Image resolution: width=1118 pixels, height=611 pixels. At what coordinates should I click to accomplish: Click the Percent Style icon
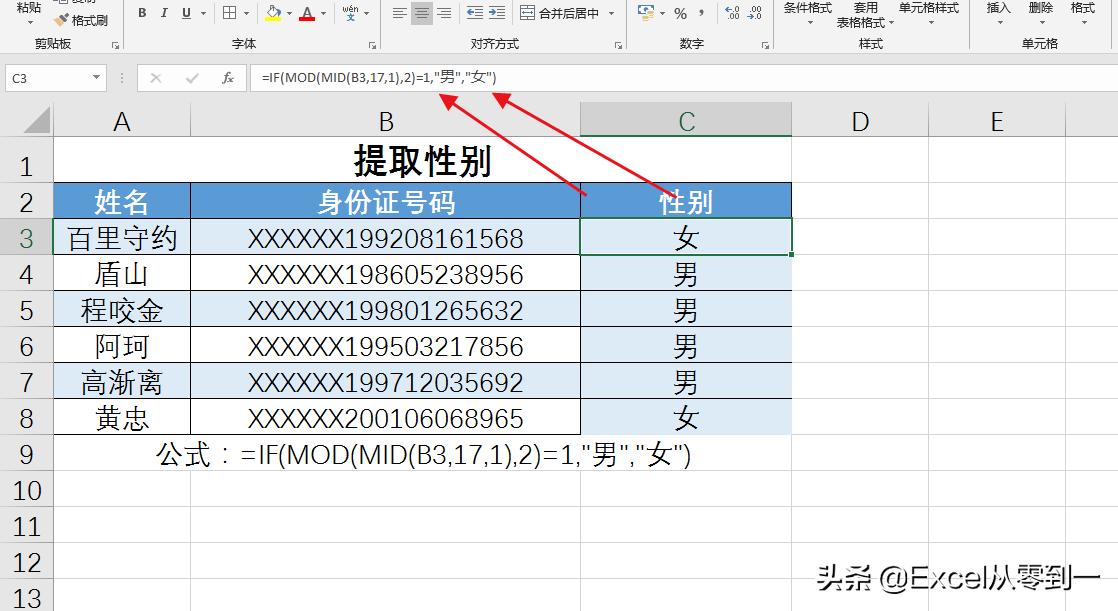[x=679, y=13]
